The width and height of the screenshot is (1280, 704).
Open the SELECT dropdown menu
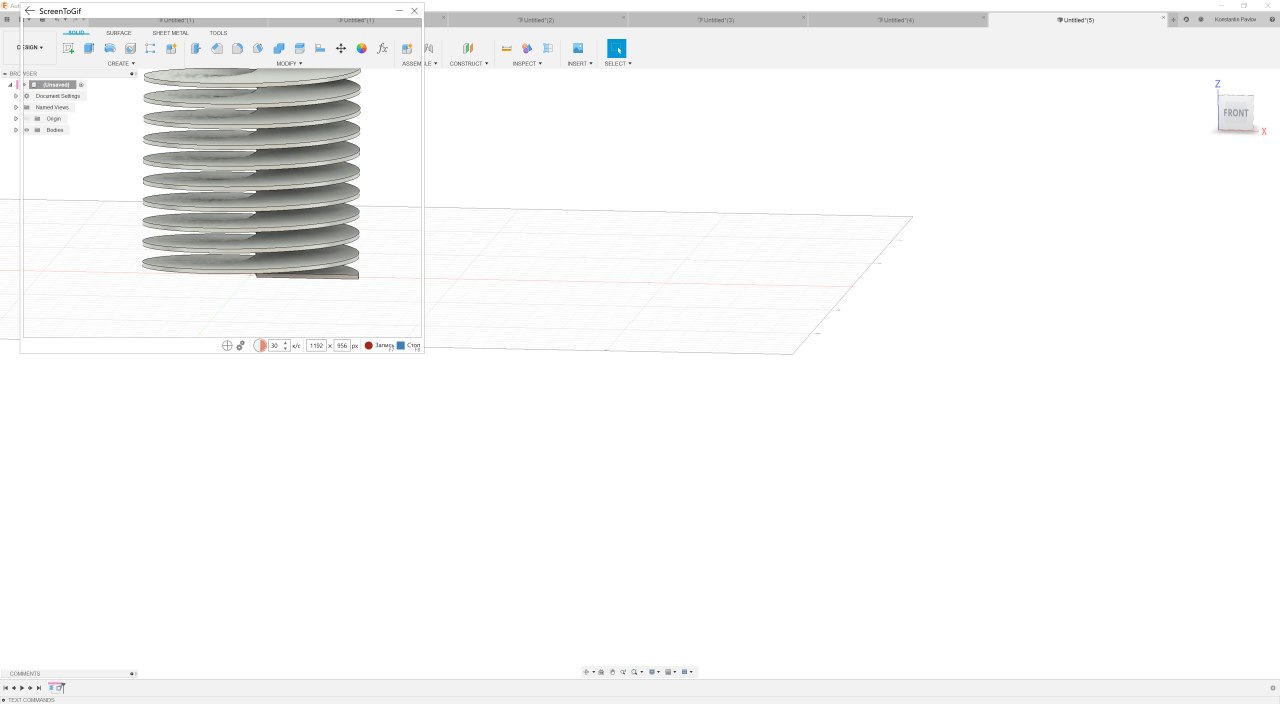[618, 64]
